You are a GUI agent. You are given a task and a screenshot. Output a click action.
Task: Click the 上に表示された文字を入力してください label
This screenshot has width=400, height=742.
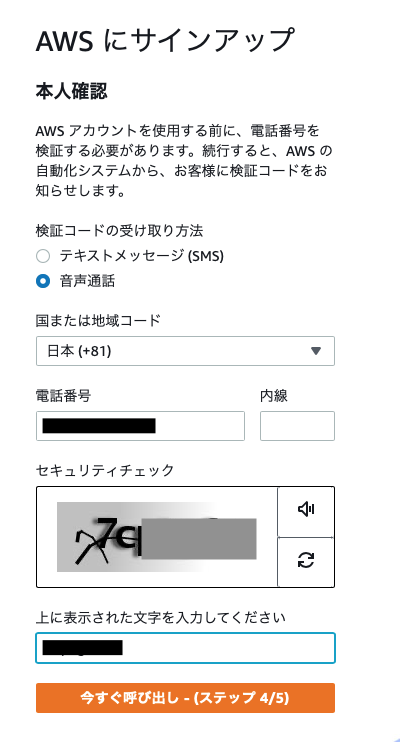click(161, 618)
